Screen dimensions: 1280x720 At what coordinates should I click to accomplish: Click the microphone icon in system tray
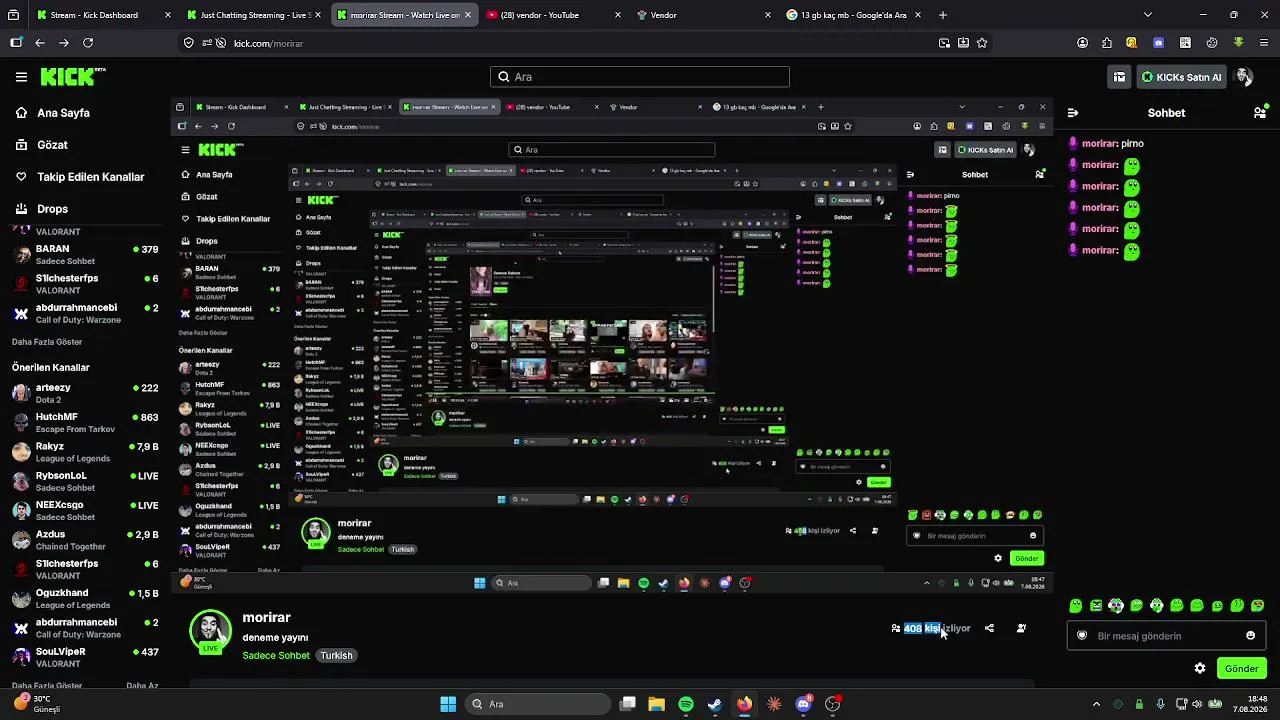[1160, 704]
